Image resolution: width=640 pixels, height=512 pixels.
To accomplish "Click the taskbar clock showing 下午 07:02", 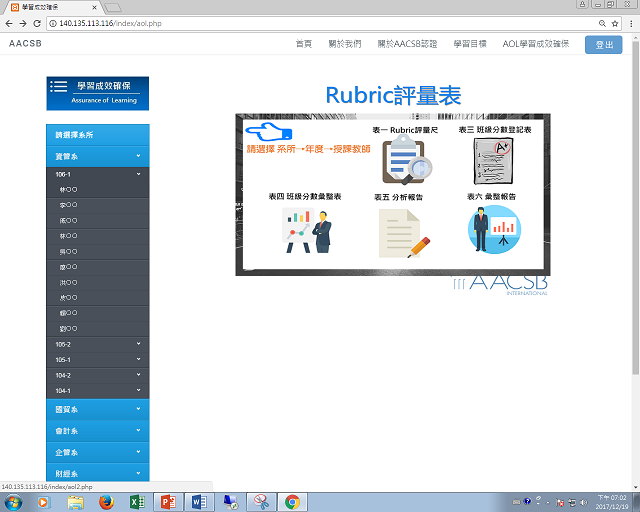I will point(612,502).
